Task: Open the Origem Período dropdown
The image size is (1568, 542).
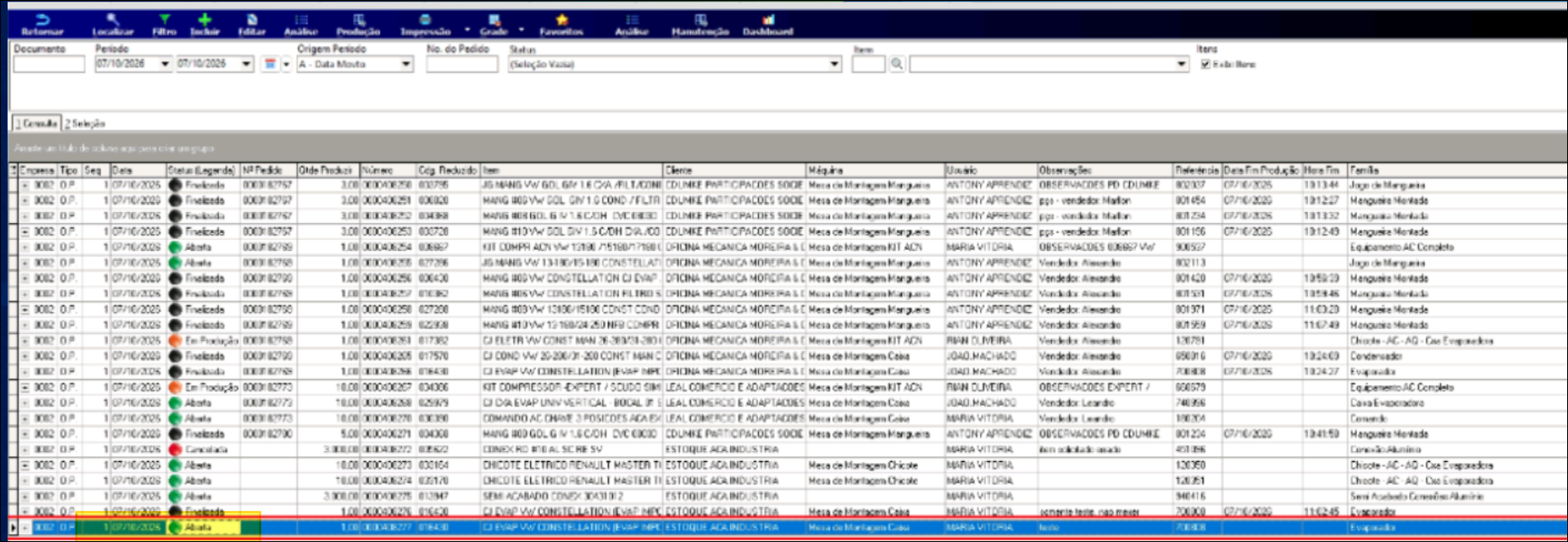Action: click(406, 64)
